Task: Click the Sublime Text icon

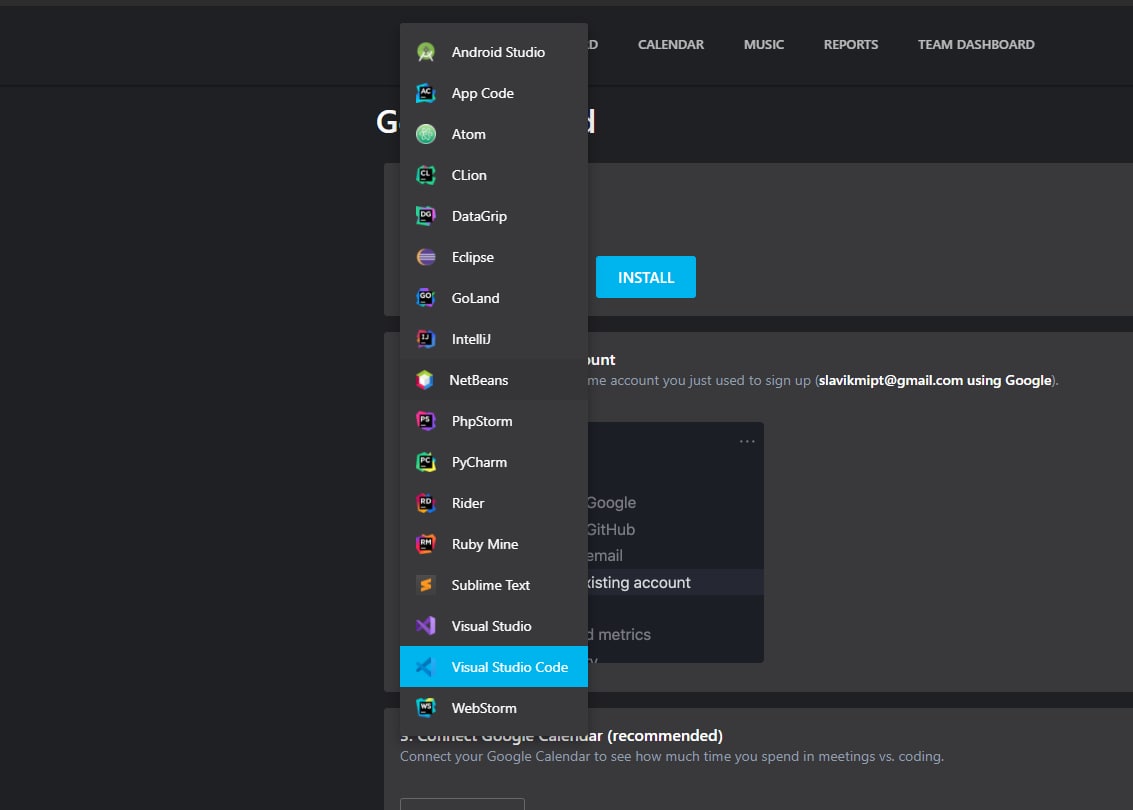Action: 426,585
